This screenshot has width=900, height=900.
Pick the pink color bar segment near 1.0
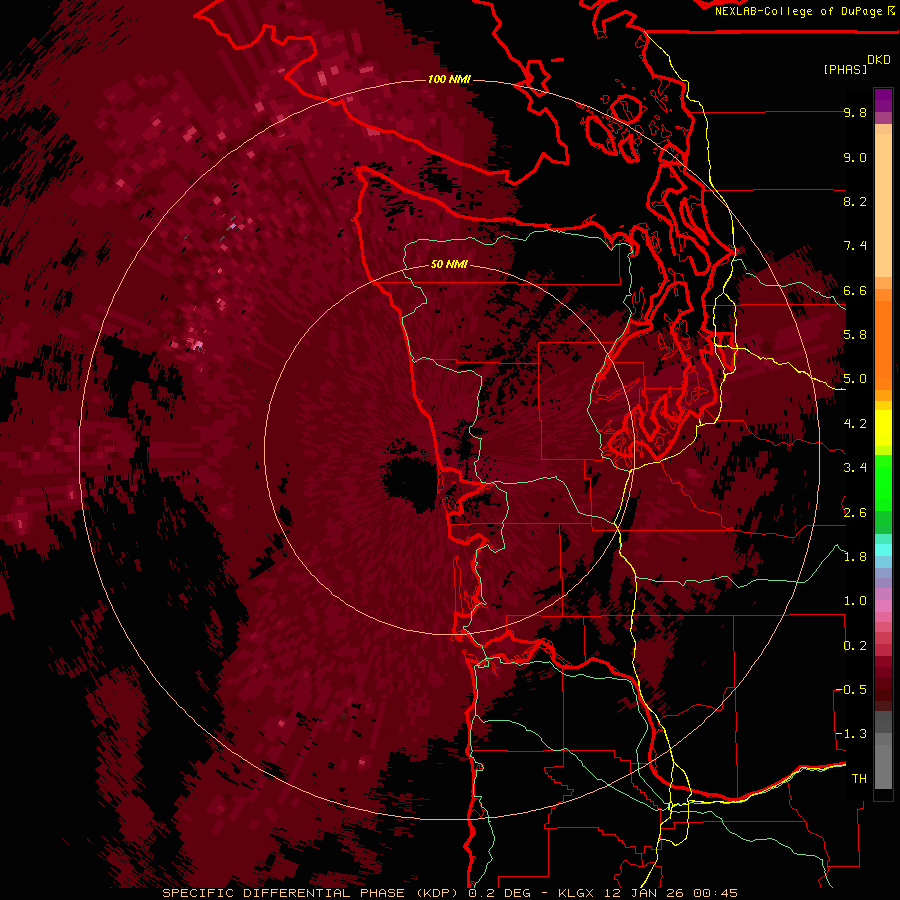pyautogui.click(x=883, y=606)
